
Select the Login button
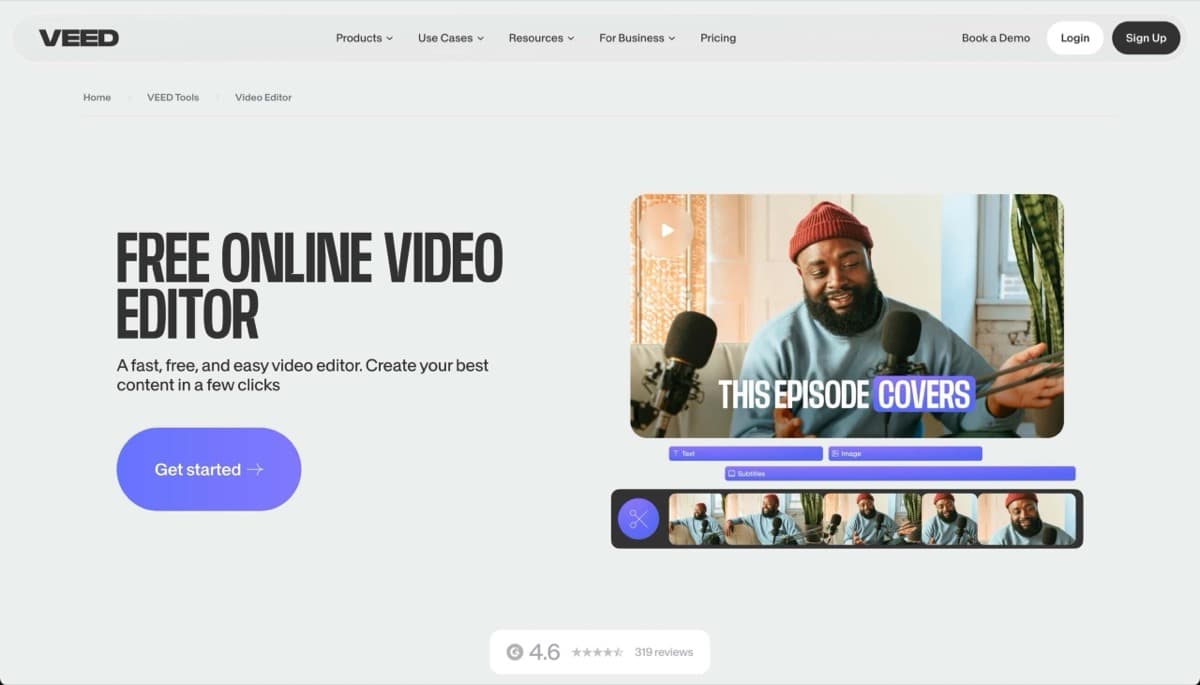pos(1075,38)
